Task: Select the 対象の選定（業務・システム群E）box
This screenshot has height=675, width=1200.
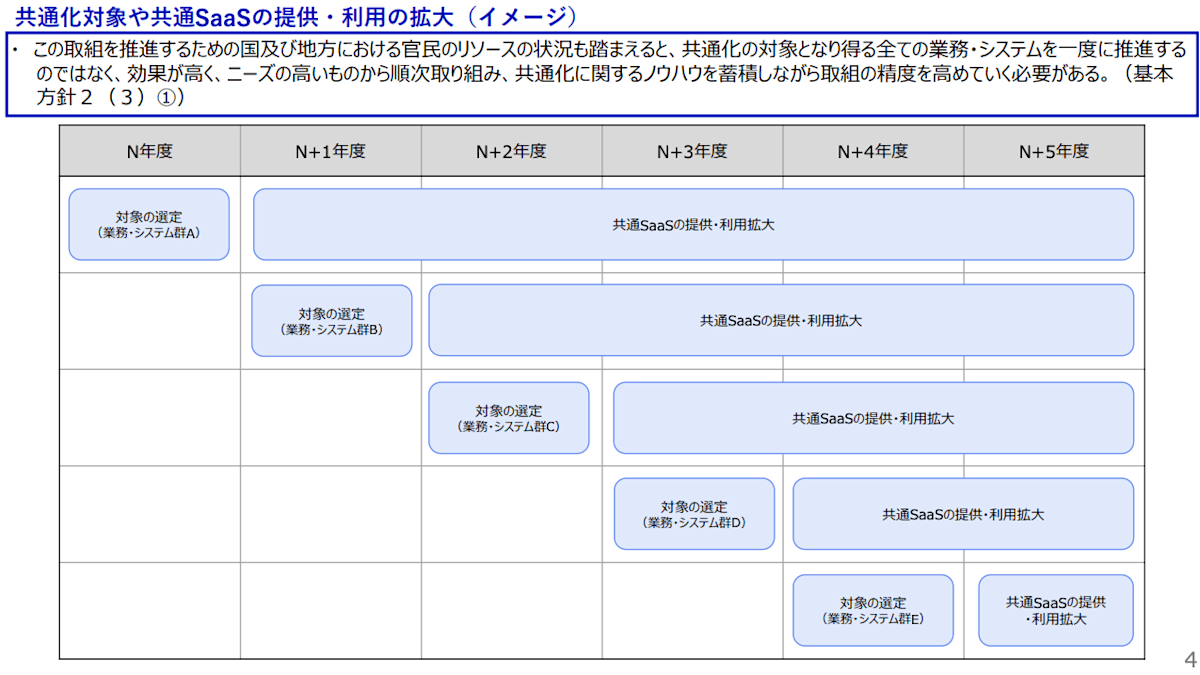Action: 872,610
